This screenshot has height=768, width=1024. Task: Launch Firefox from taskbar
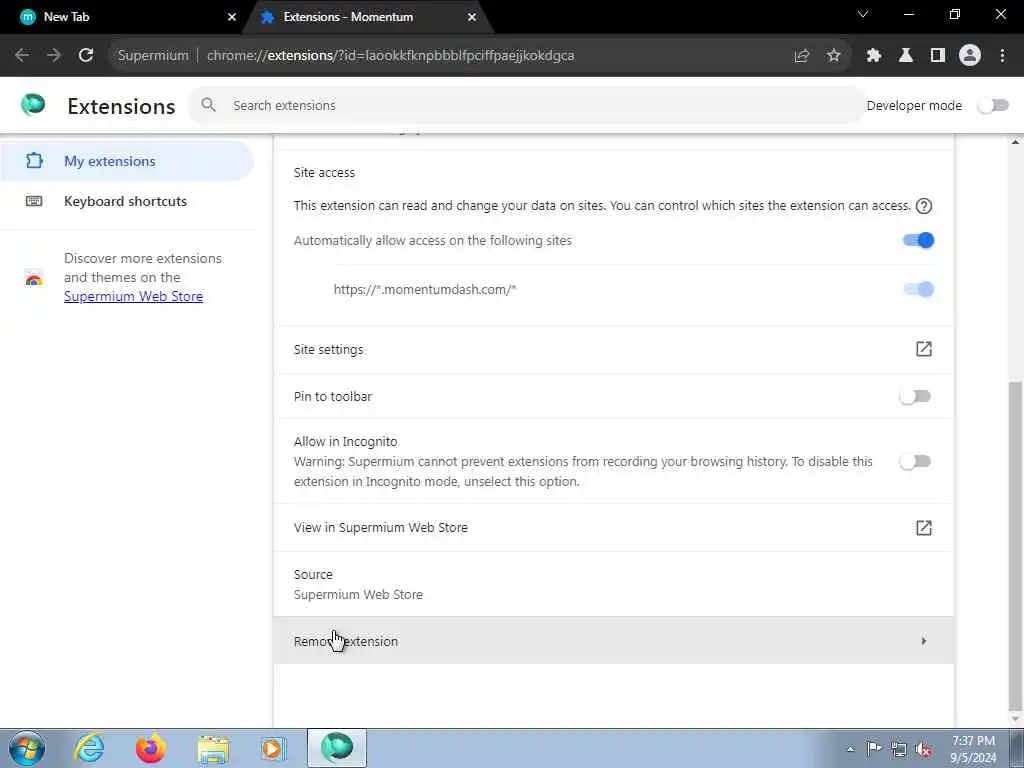pyautogui.click(x=151, y=748)
